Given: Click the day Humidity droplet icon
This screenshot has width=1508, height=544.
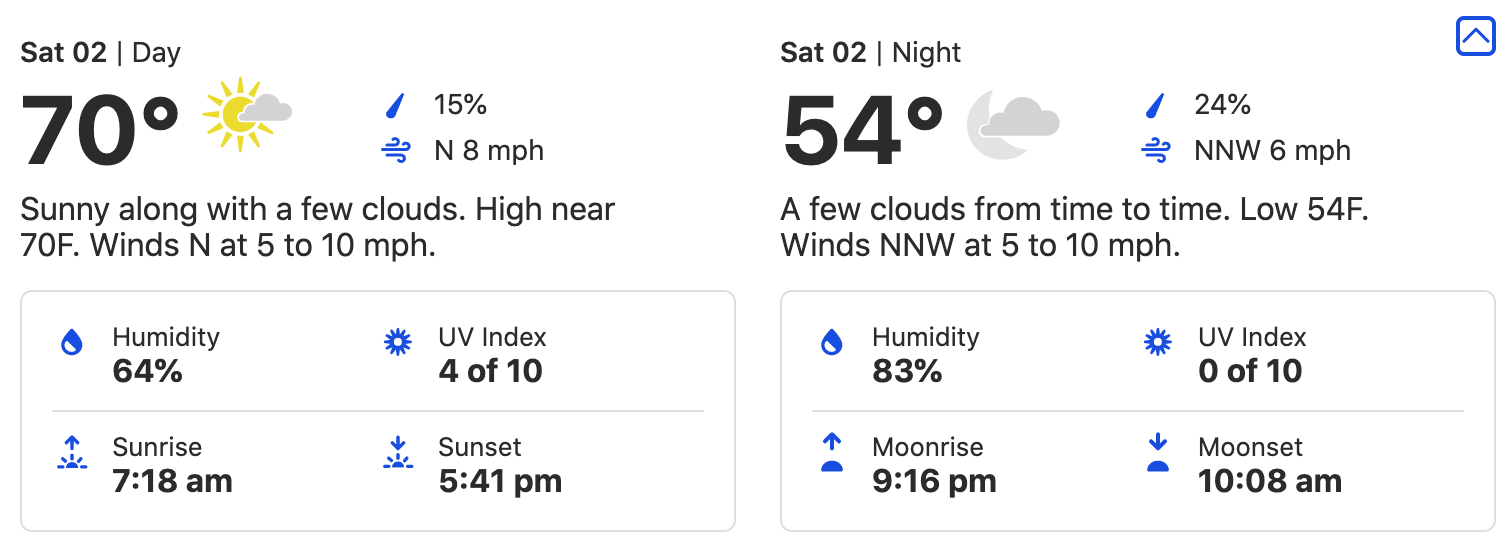Looking at the screenshot, I should [x=72, y=343].
